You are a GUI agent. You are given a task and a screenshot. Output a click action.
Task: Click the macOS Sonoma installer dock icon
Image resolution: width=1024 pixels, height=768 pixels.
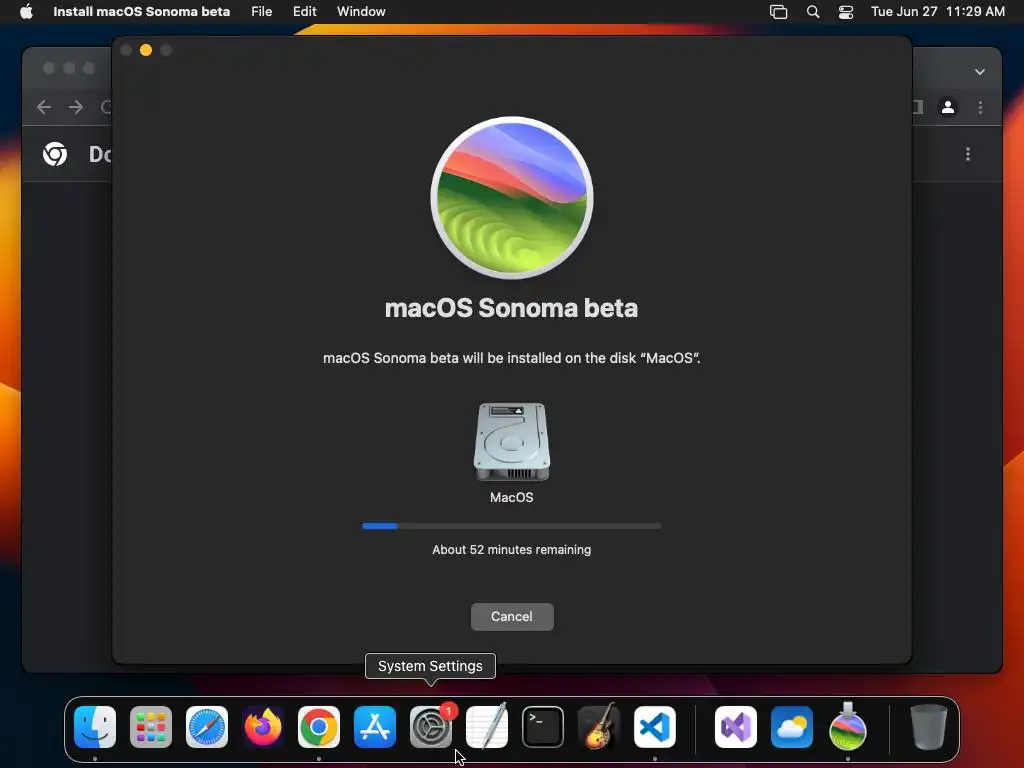pyautogui.click(x=848, y=727)
